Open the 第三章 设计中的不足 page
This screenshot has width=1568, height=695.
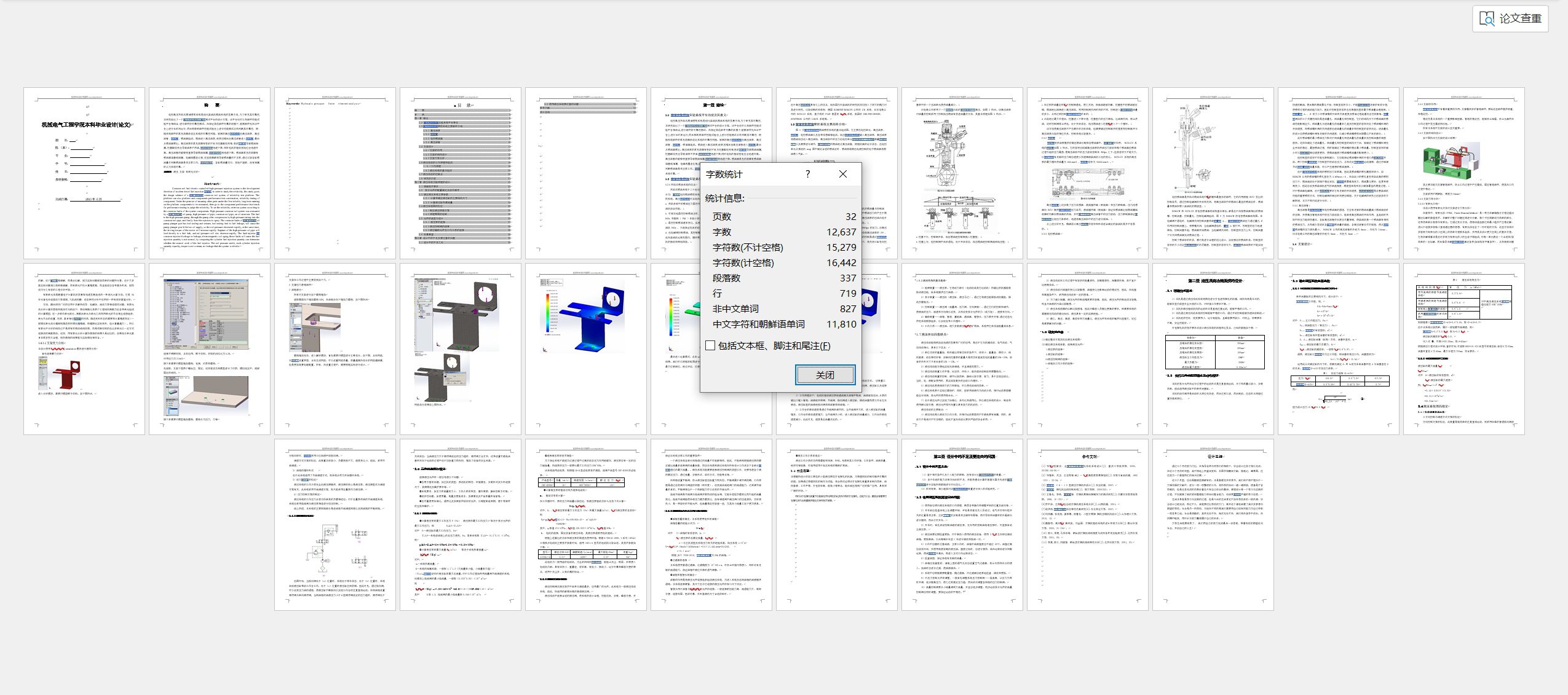(x=962, y=525)
